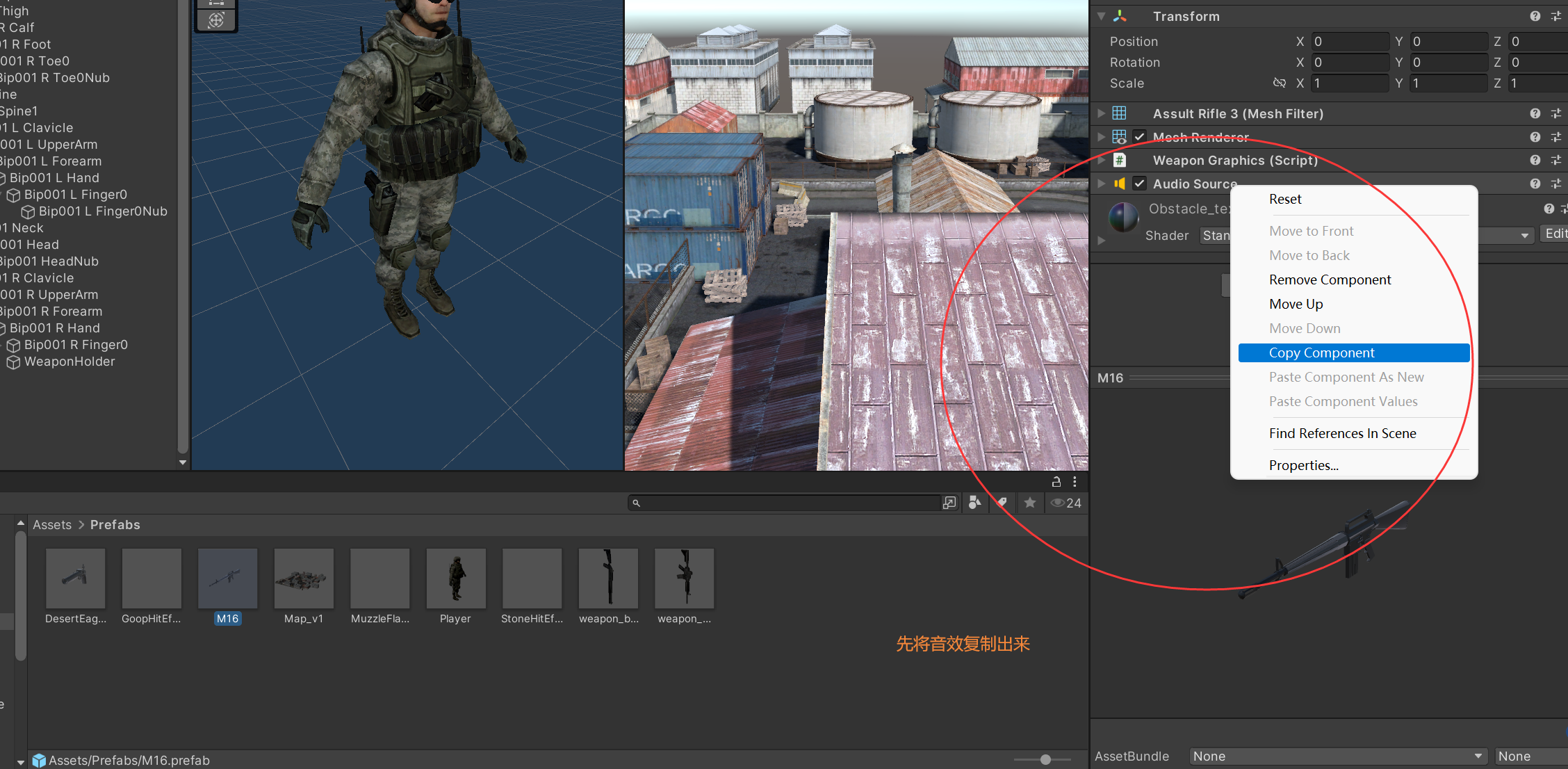Open the AssetBundle variant None dropdown
The width and height of the screenshot is (1568, 769).
pyautogui.click(x=1530, y=756)
